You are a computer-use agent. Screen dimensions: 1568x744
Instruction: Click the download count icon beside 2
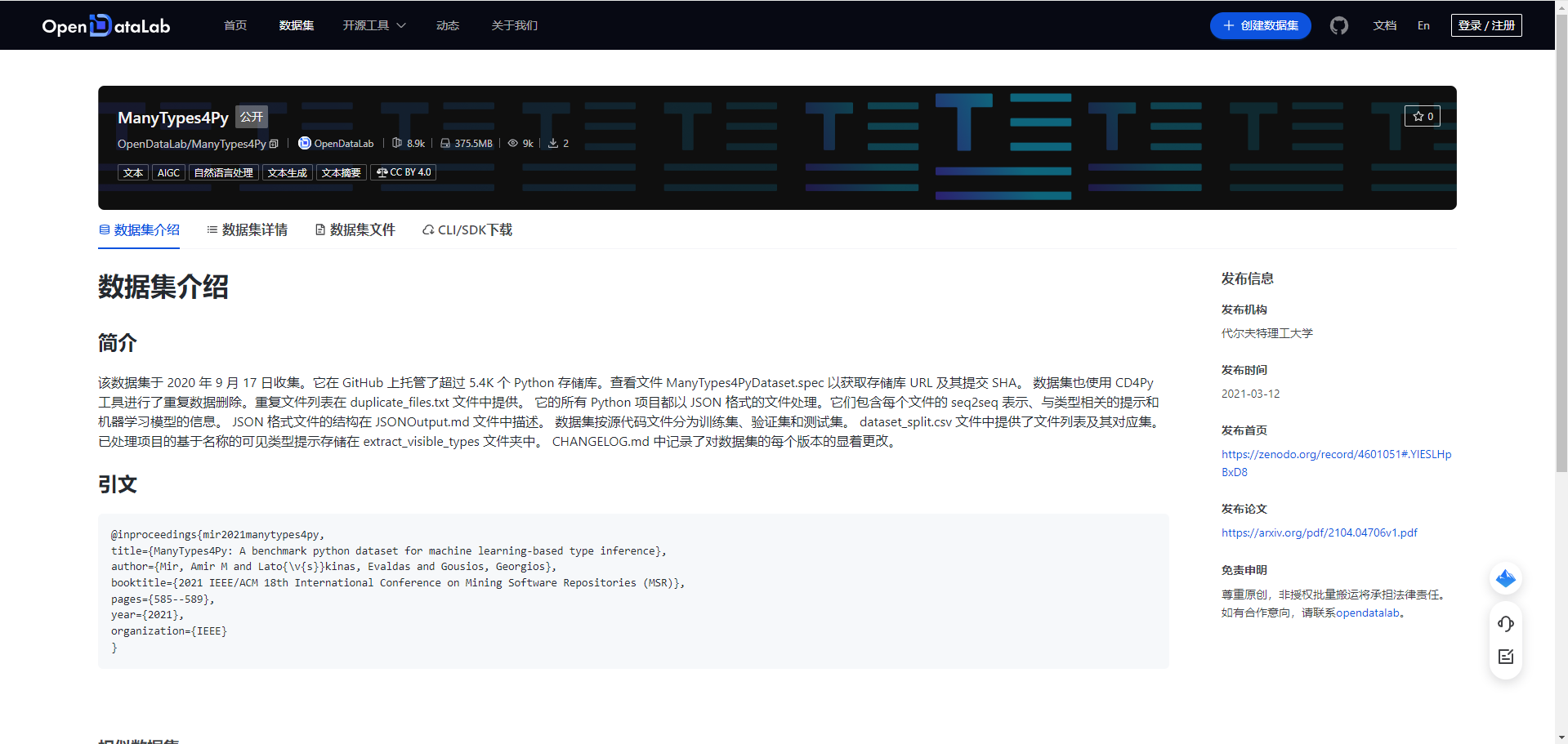click(553, 143)
